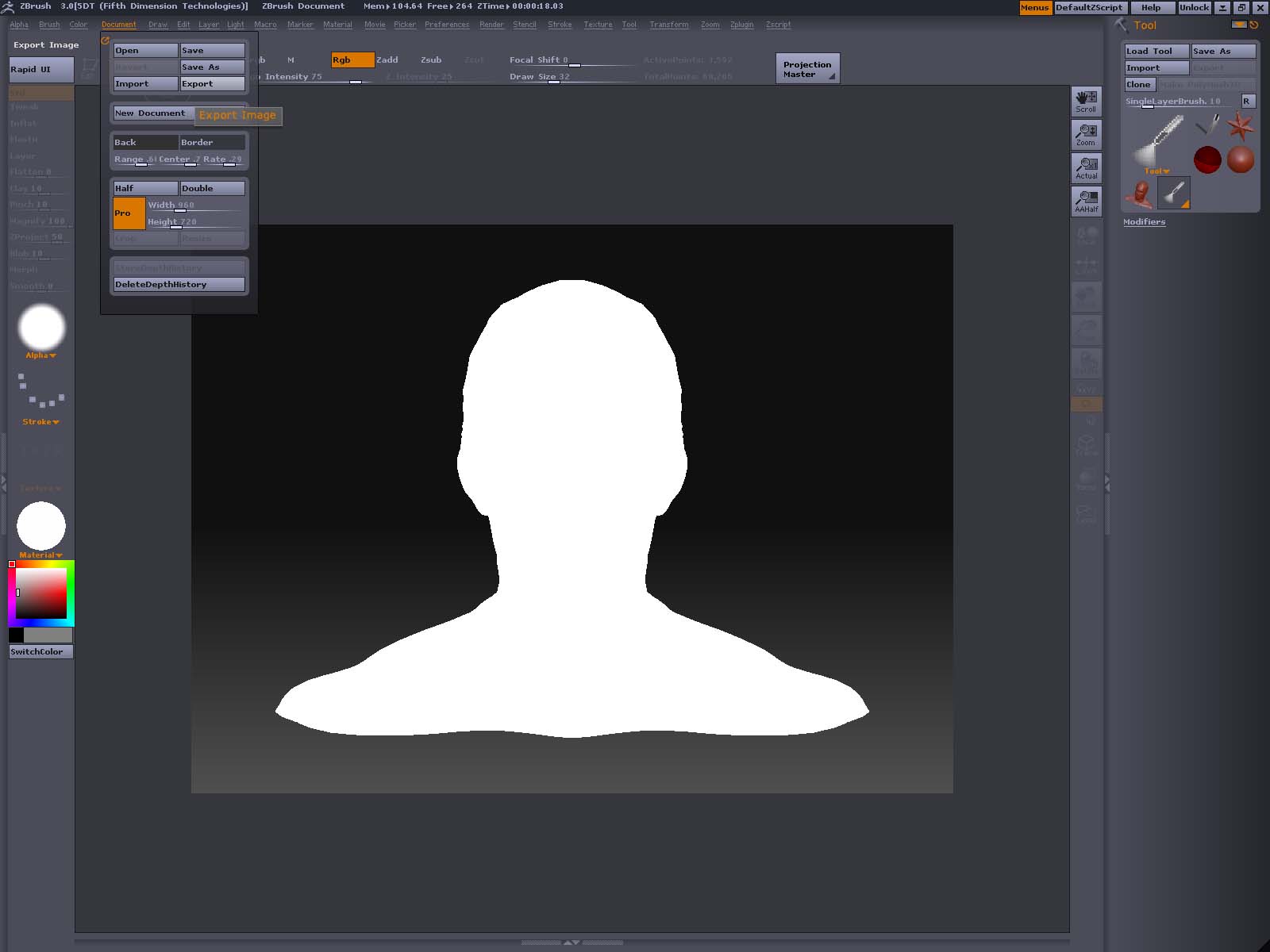Enable the Zadd mode
The height and width of the screenshot is (952, 1270).
pyautogui.click(x=387, y=60)
